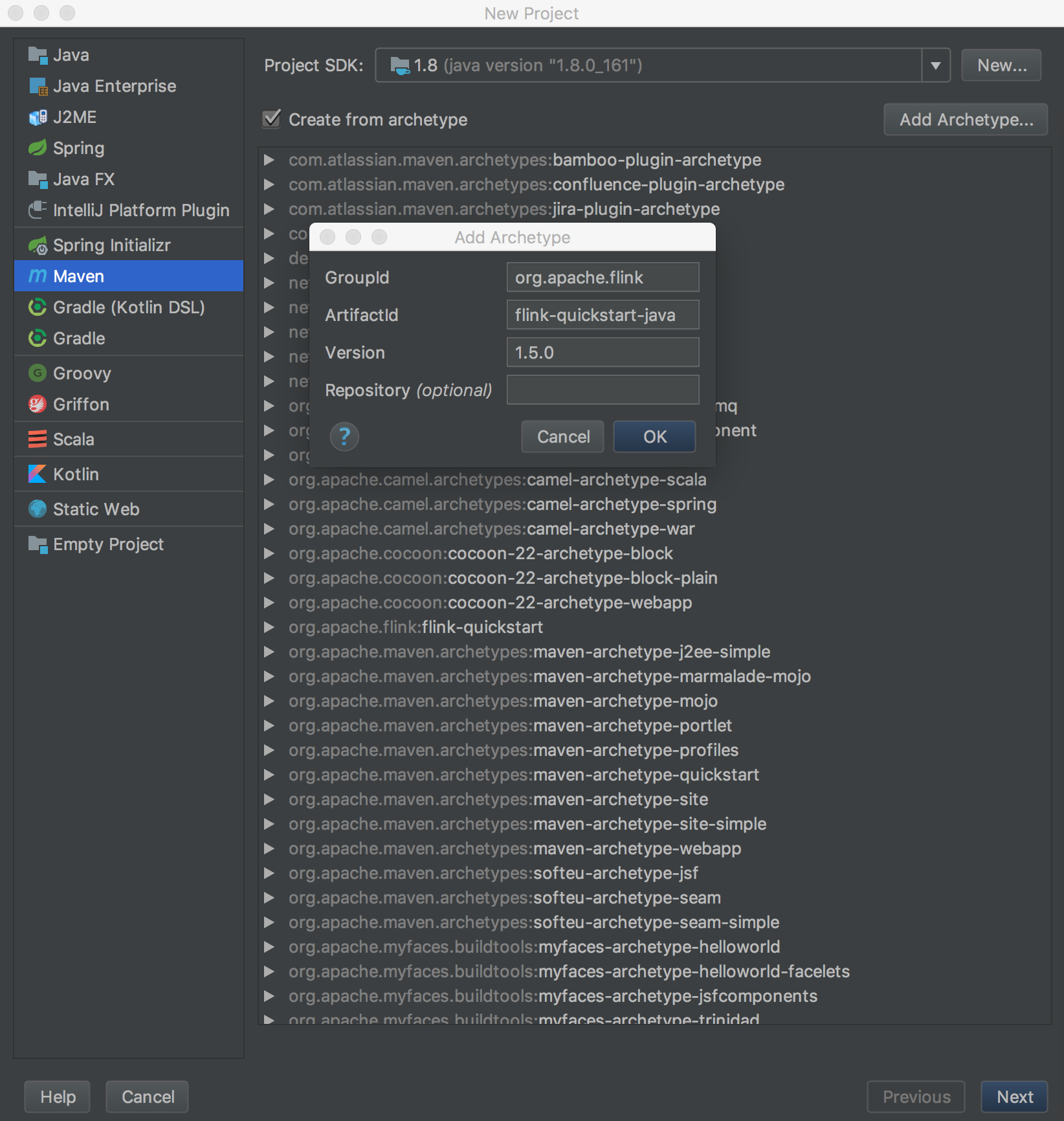The height and width of the screenshot is (1121, 1064).
Task: Pick the J2ME icon
Action: pyautogui.click(x=38, y=117)
